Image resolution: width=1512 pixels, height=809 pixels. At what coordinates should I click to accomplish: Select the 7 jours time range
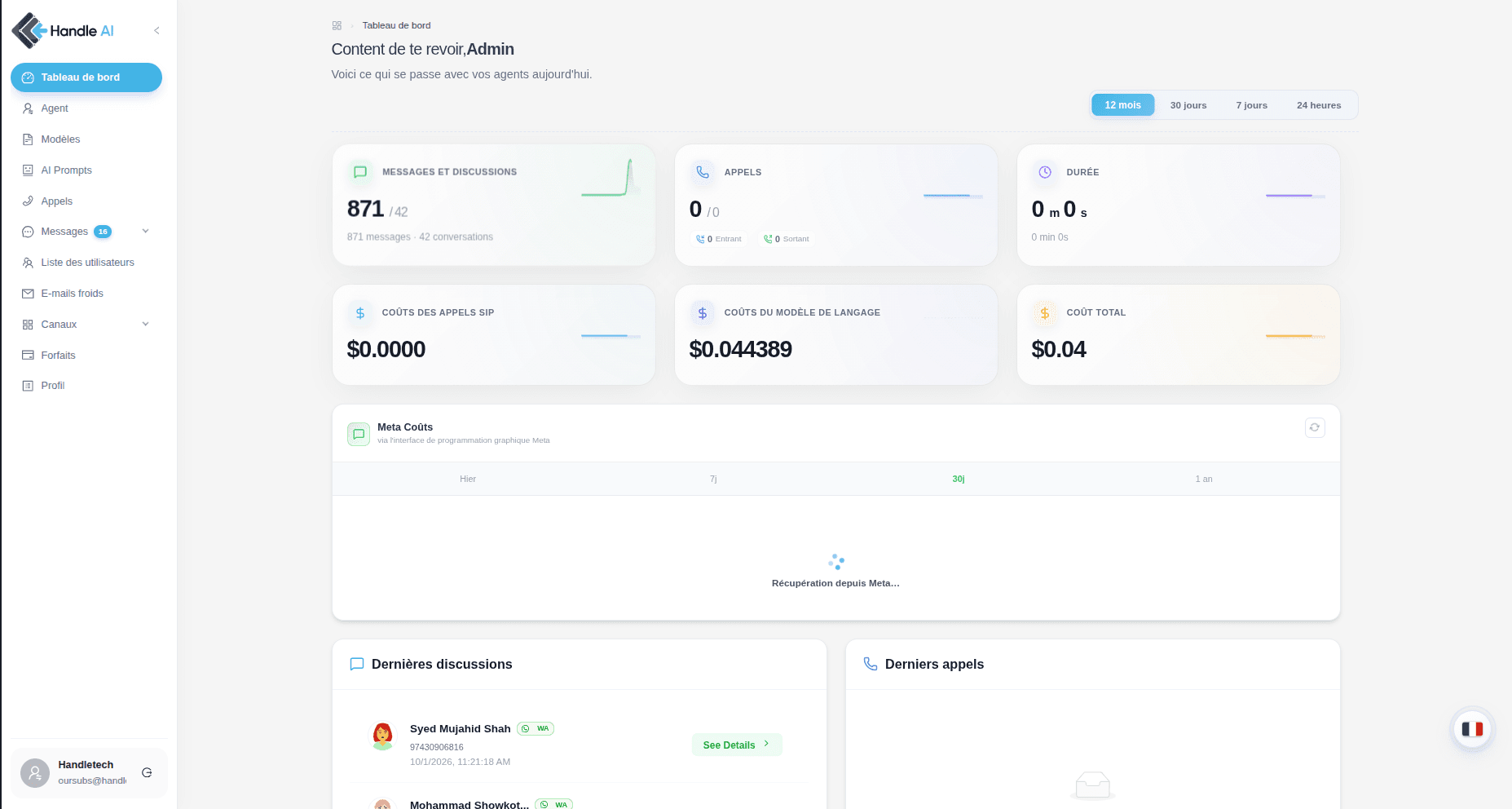click(x=1251, y=105)
